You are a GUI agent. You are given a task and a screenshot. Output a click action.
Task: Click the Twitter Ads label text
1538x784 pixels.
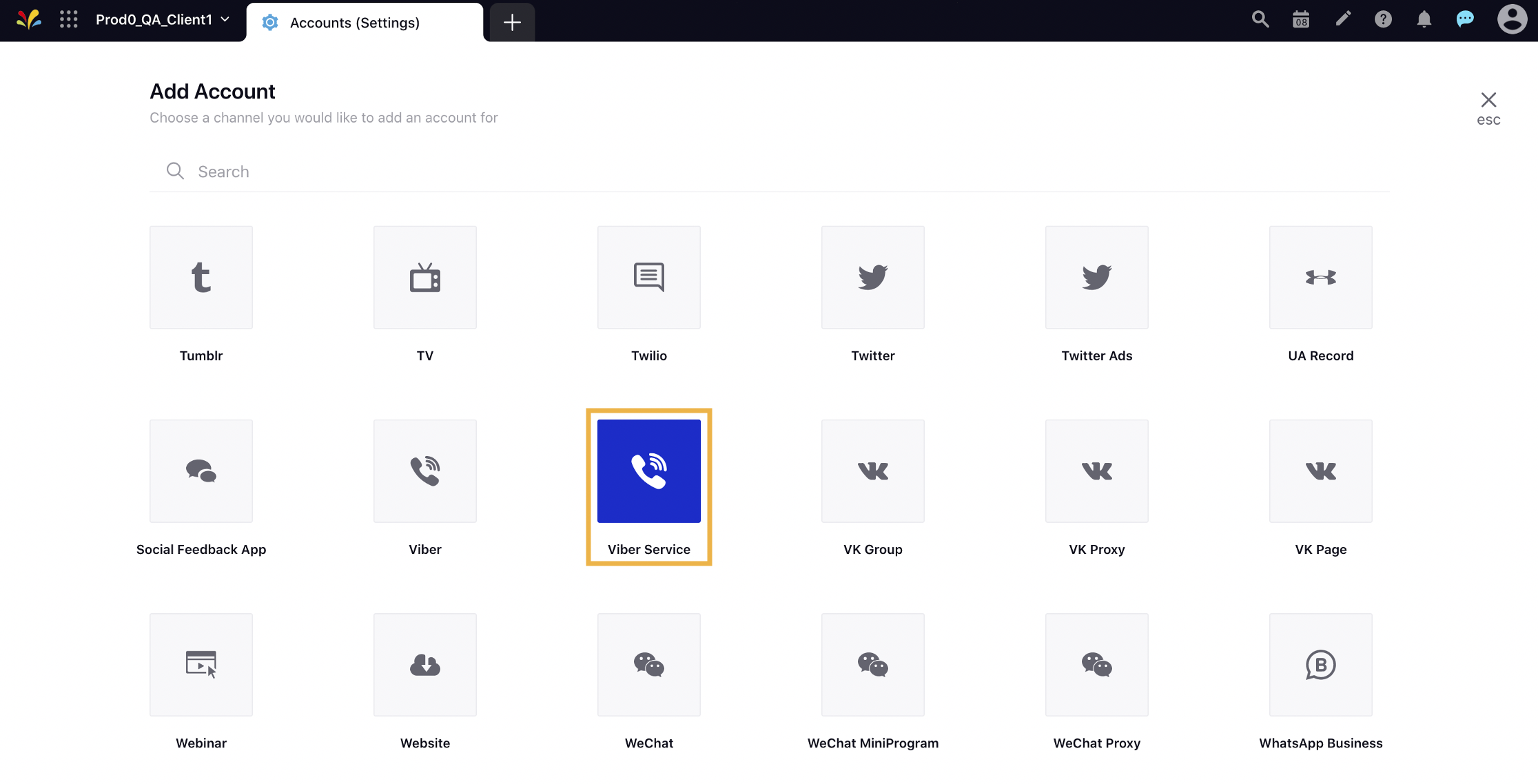click(1097, 355)
